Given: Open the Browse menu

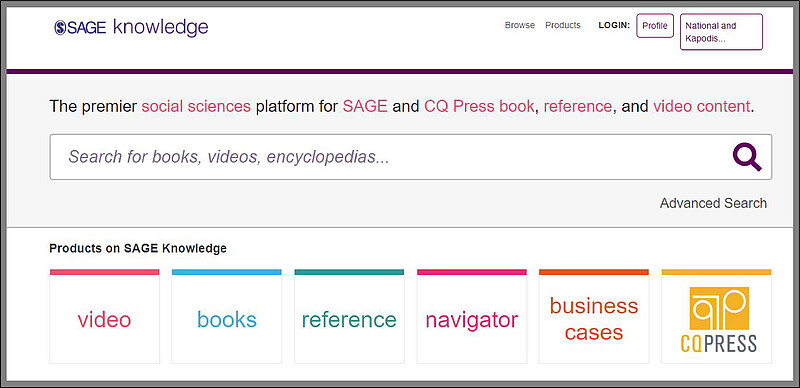Looking at the screenshot, I should point(520,25).
